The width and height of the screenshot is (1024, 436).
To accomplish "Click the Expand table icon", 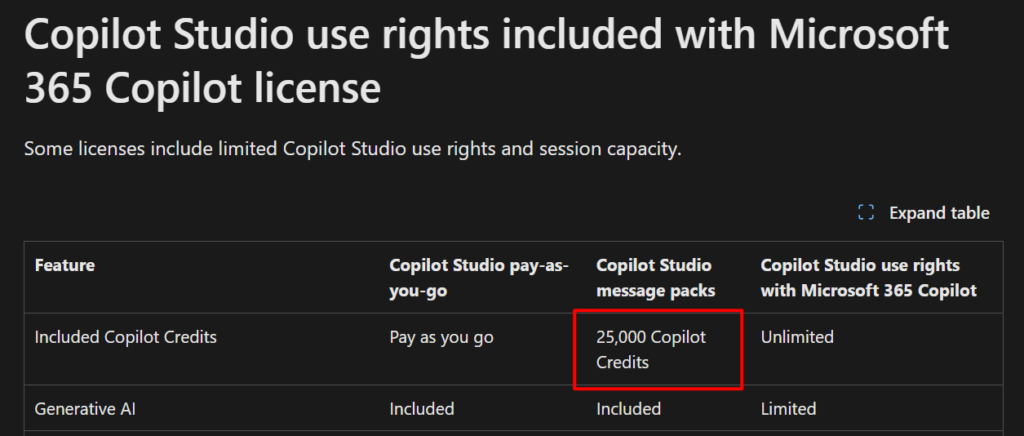I will [x=867, y=213].
